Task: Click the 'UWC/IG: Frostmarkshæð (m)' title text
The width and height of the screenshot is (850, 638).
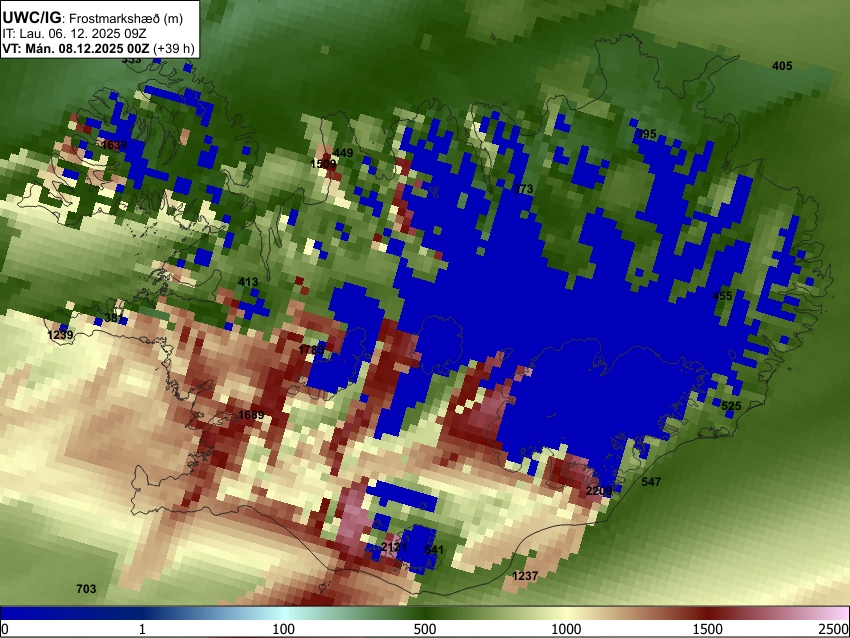Action: [93, 18]
